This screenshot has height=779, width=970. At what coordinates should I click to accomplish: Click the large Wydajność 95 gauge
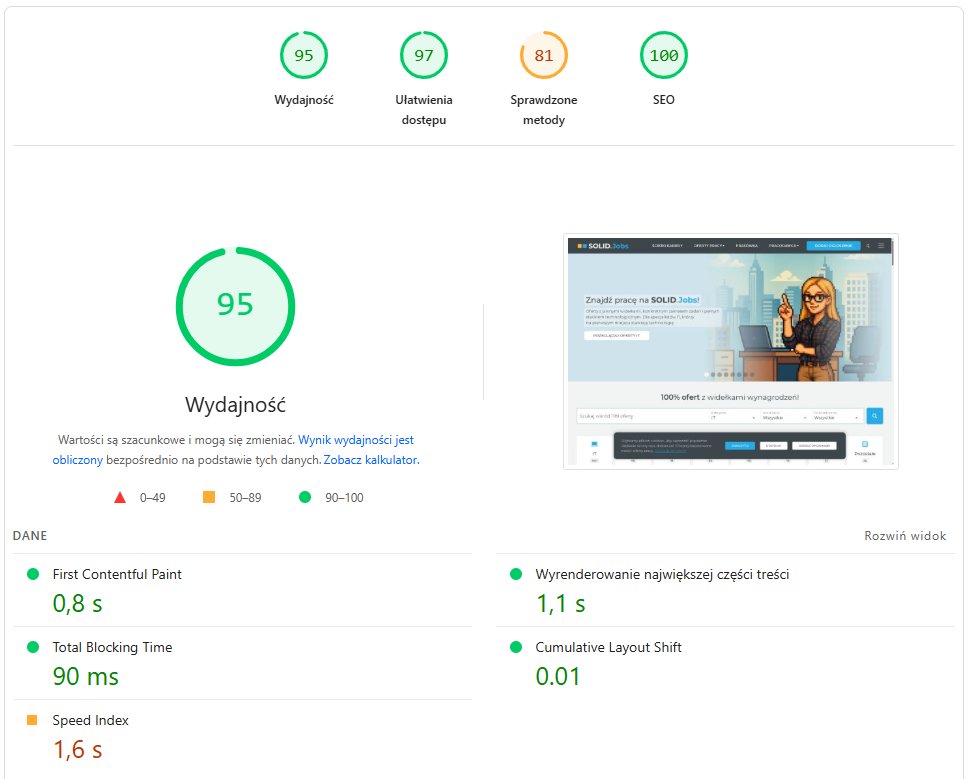236,306
